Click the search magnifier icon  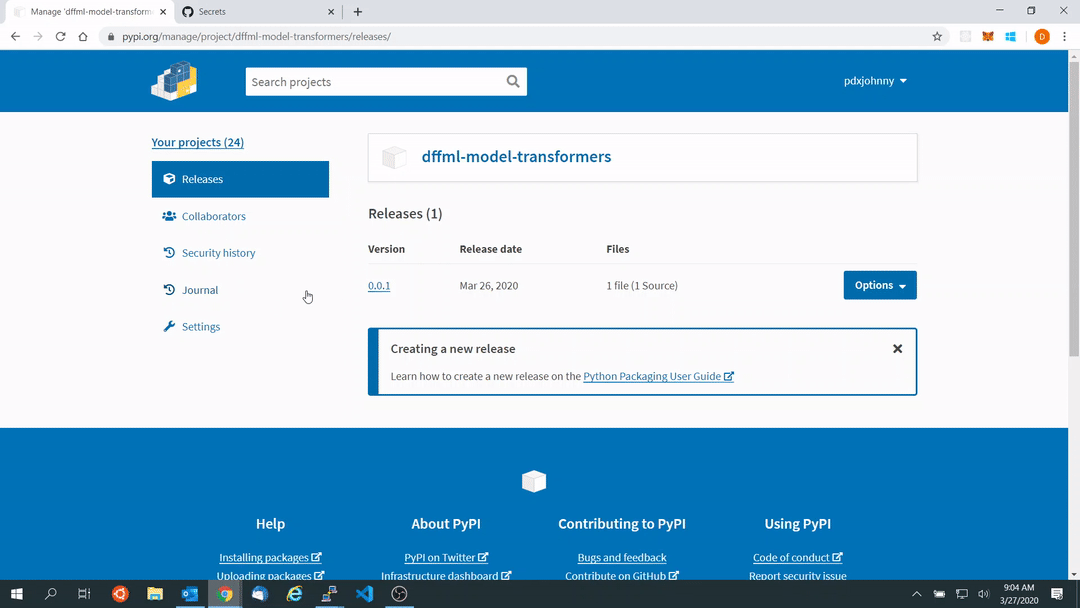click(x=513, y=81)
